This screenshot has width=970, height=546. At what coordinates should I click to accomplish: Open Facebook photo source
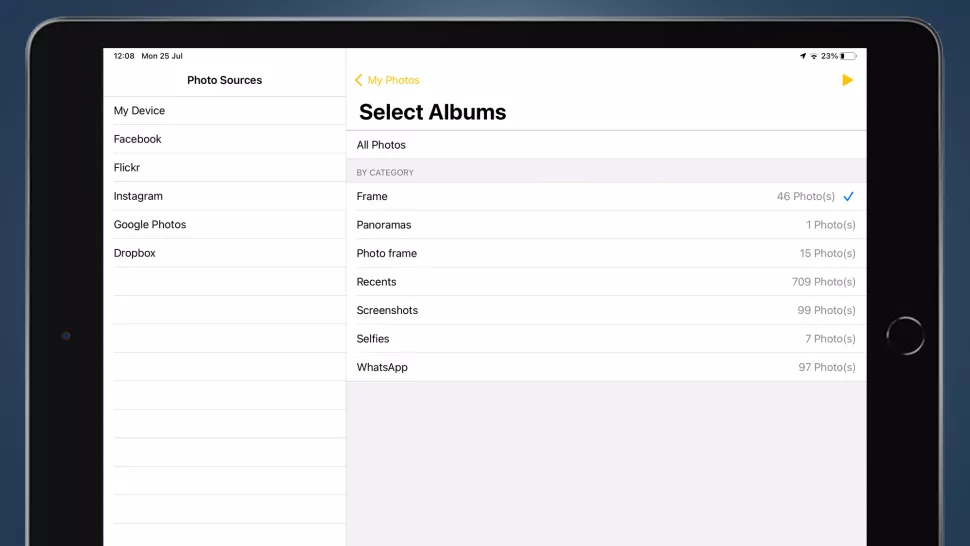[225, 139]
